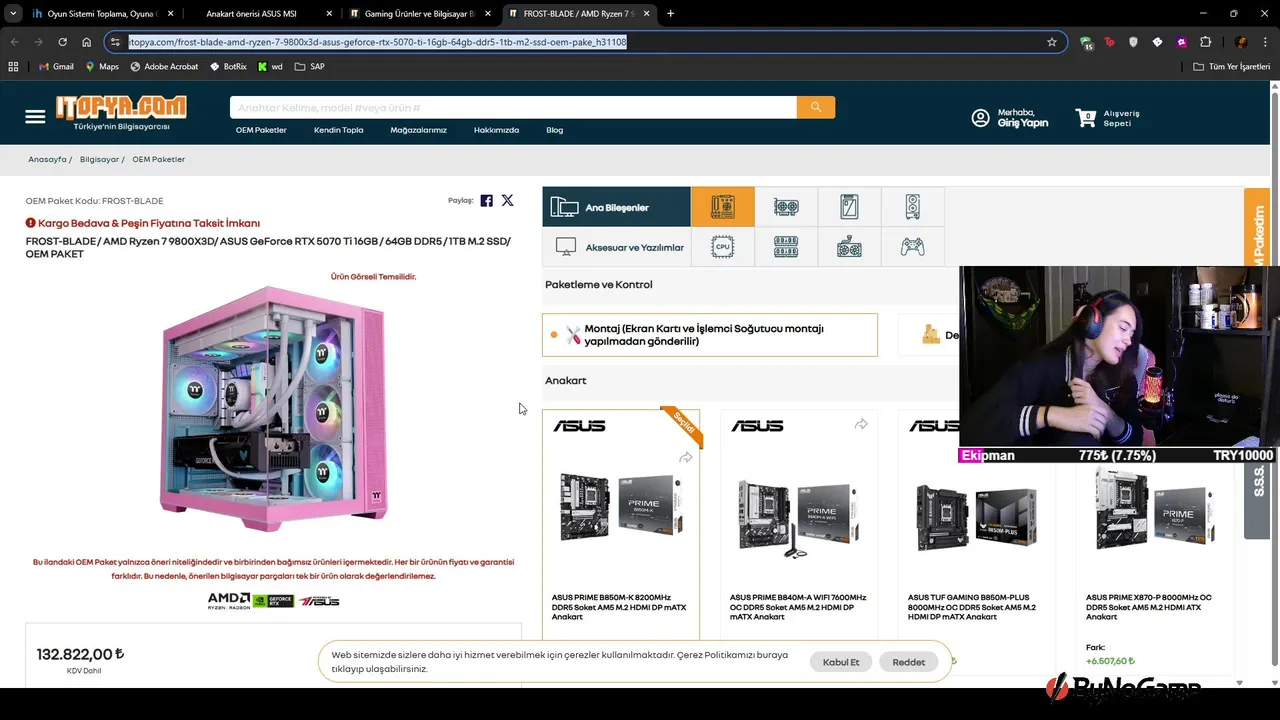This screenshot has height=720, width=1280.
Task: Click the orange search magnifier button
Action: click(x=816, y=107)
